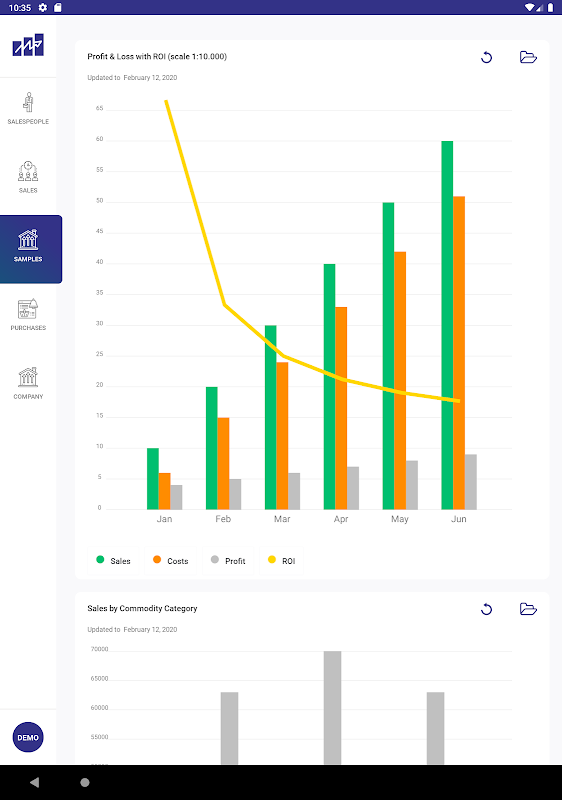Click the green June Sales bar

coord(447,325)
